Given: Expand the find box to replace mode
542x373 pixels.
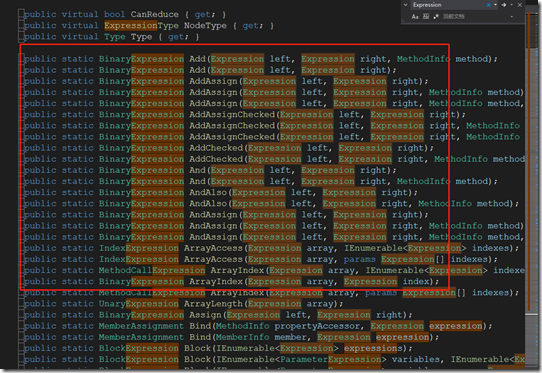Looking at the screenshot, I should pyautogui.click(x=405, y=5).
